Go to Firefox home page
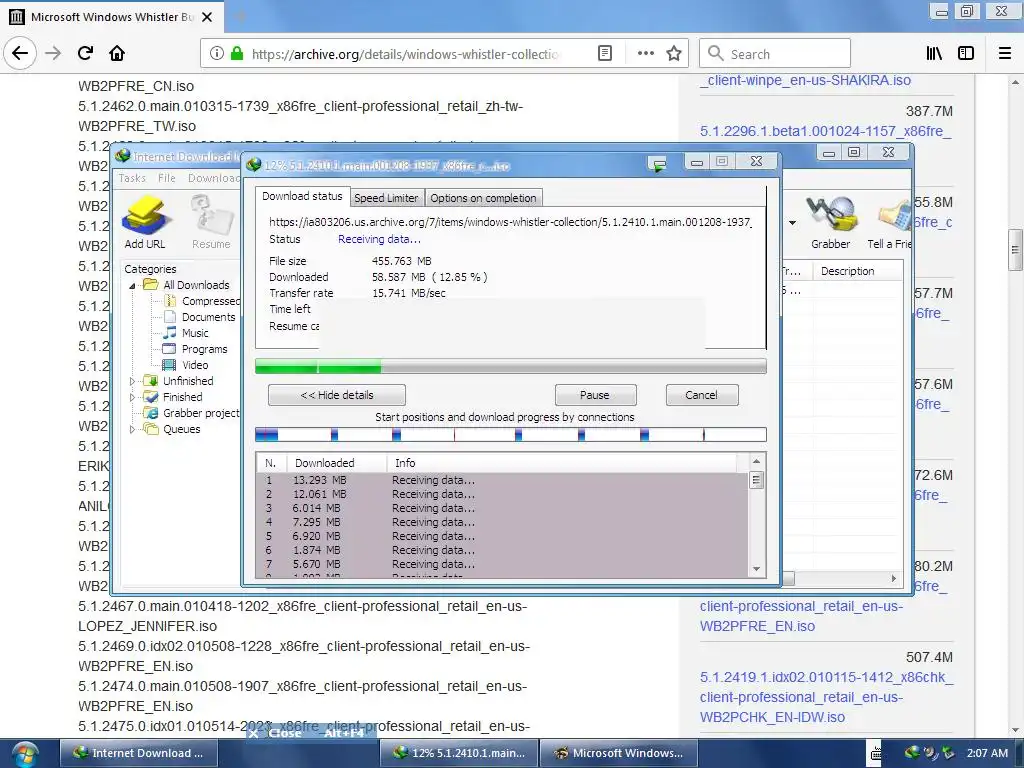The image size is (1024, 768). [x=117, y=54]
